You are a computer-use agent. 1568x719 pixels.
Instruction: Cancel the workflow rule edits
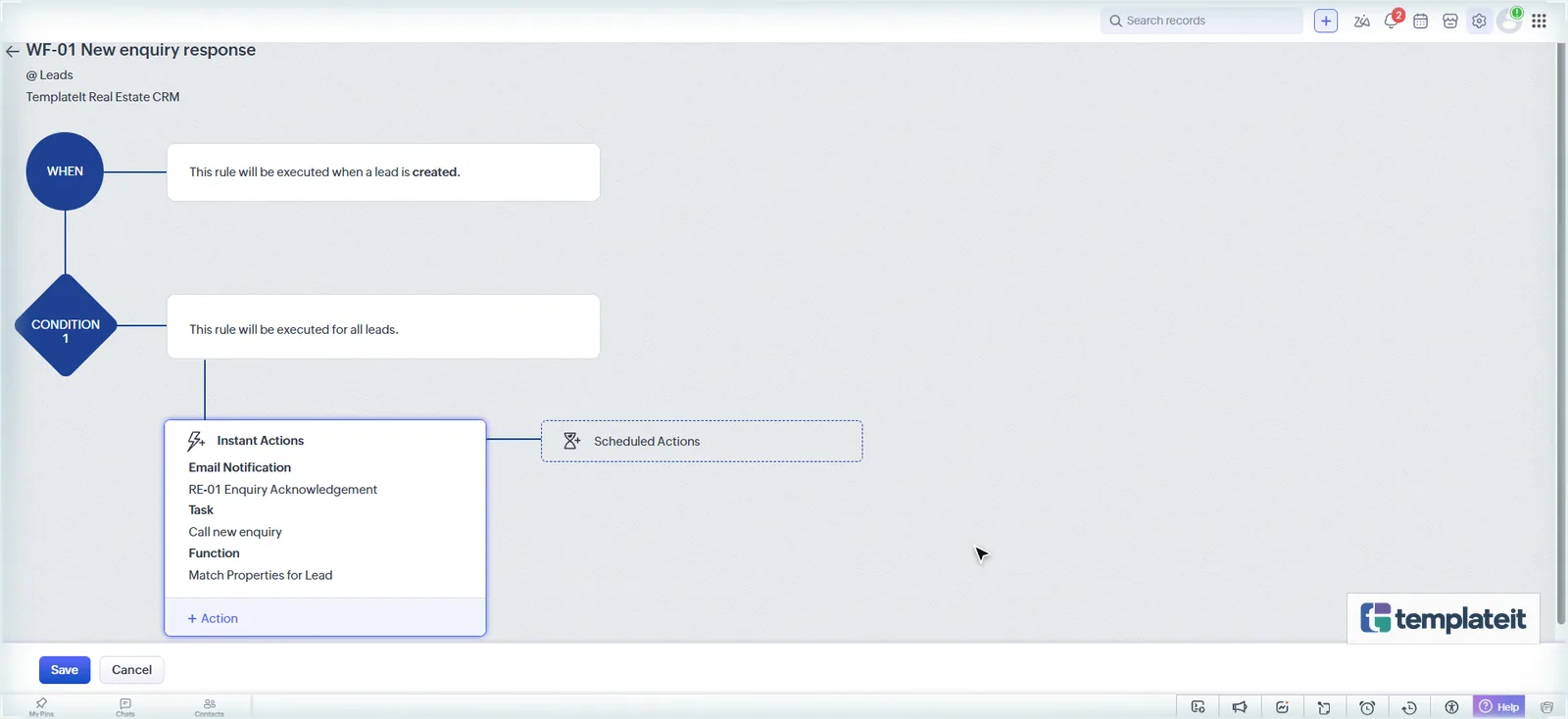pos(131,670)
